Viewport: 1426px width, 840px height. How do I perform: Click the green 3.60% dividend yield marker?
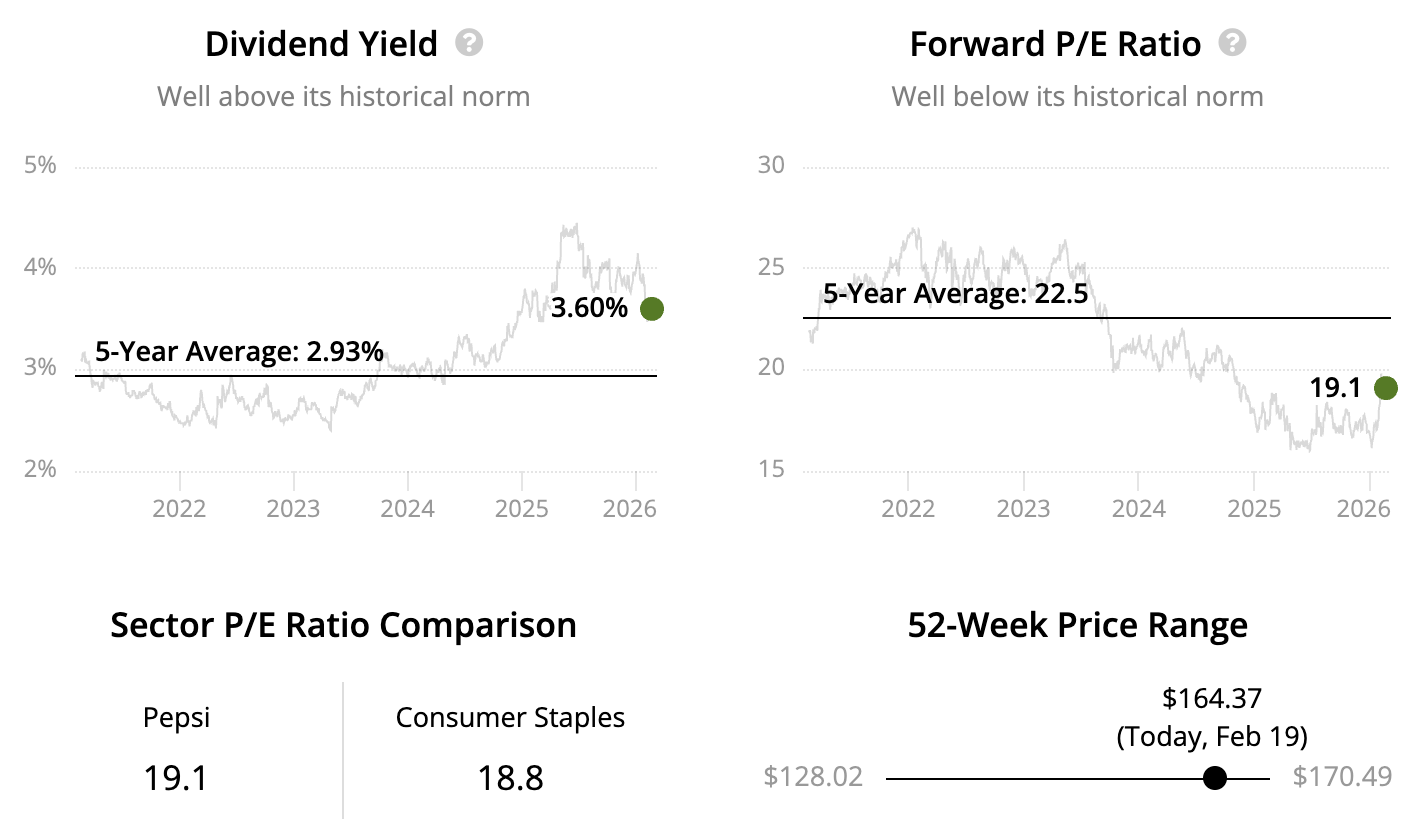(651, 308)
